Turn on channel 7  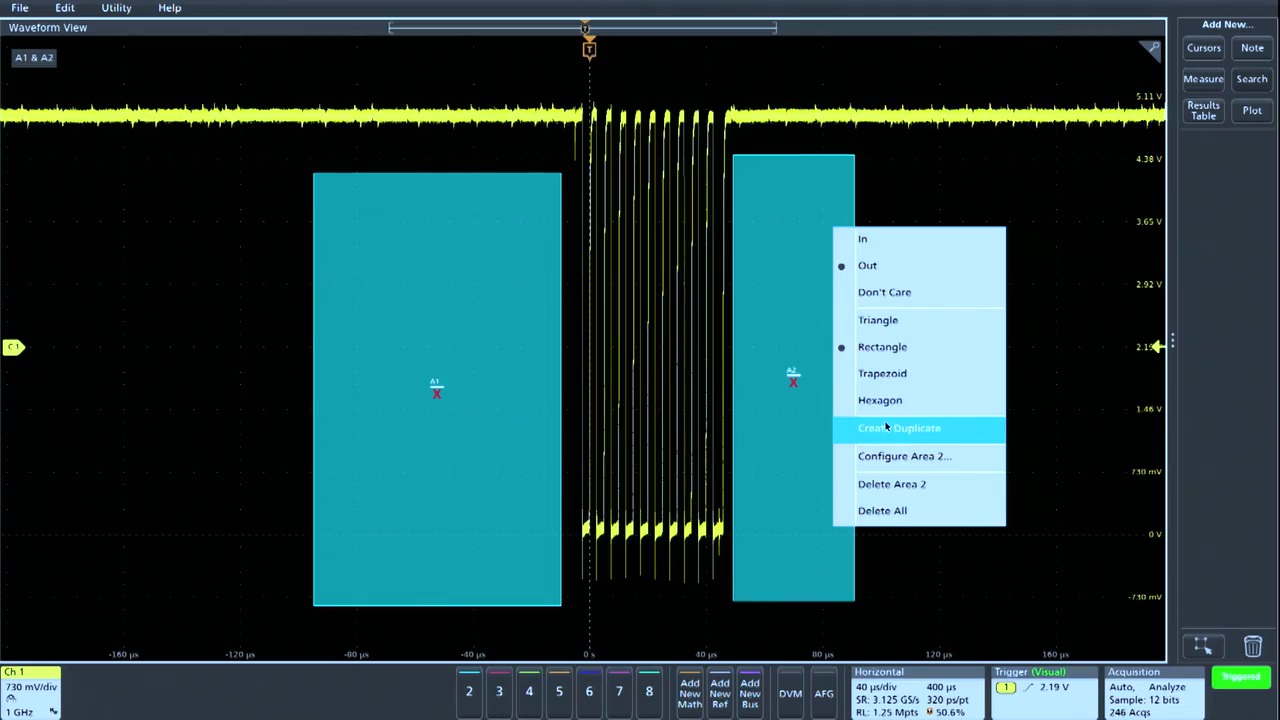coord(619,691)
